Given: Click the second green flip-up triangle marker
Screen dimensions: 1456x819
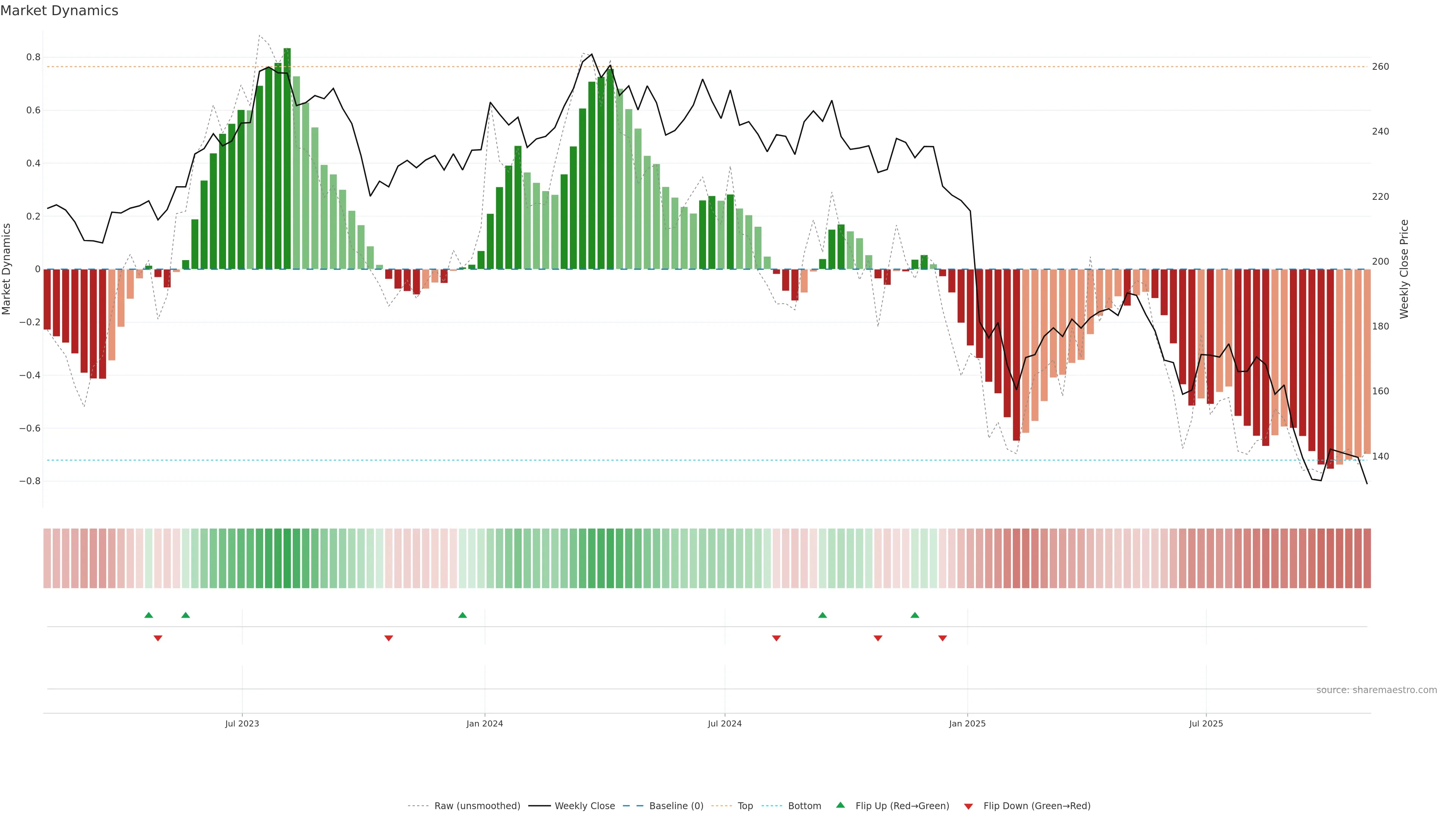Looking at the screenshot, I should 185,615.
